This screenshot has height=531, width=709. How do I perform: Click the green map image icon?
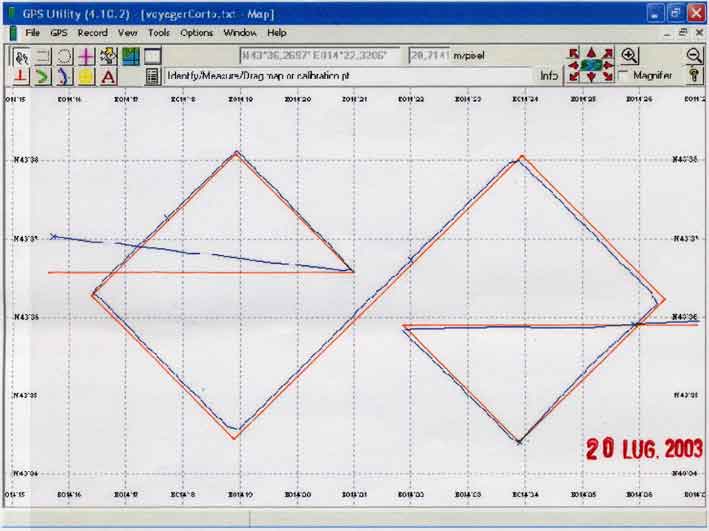point(130,56)
